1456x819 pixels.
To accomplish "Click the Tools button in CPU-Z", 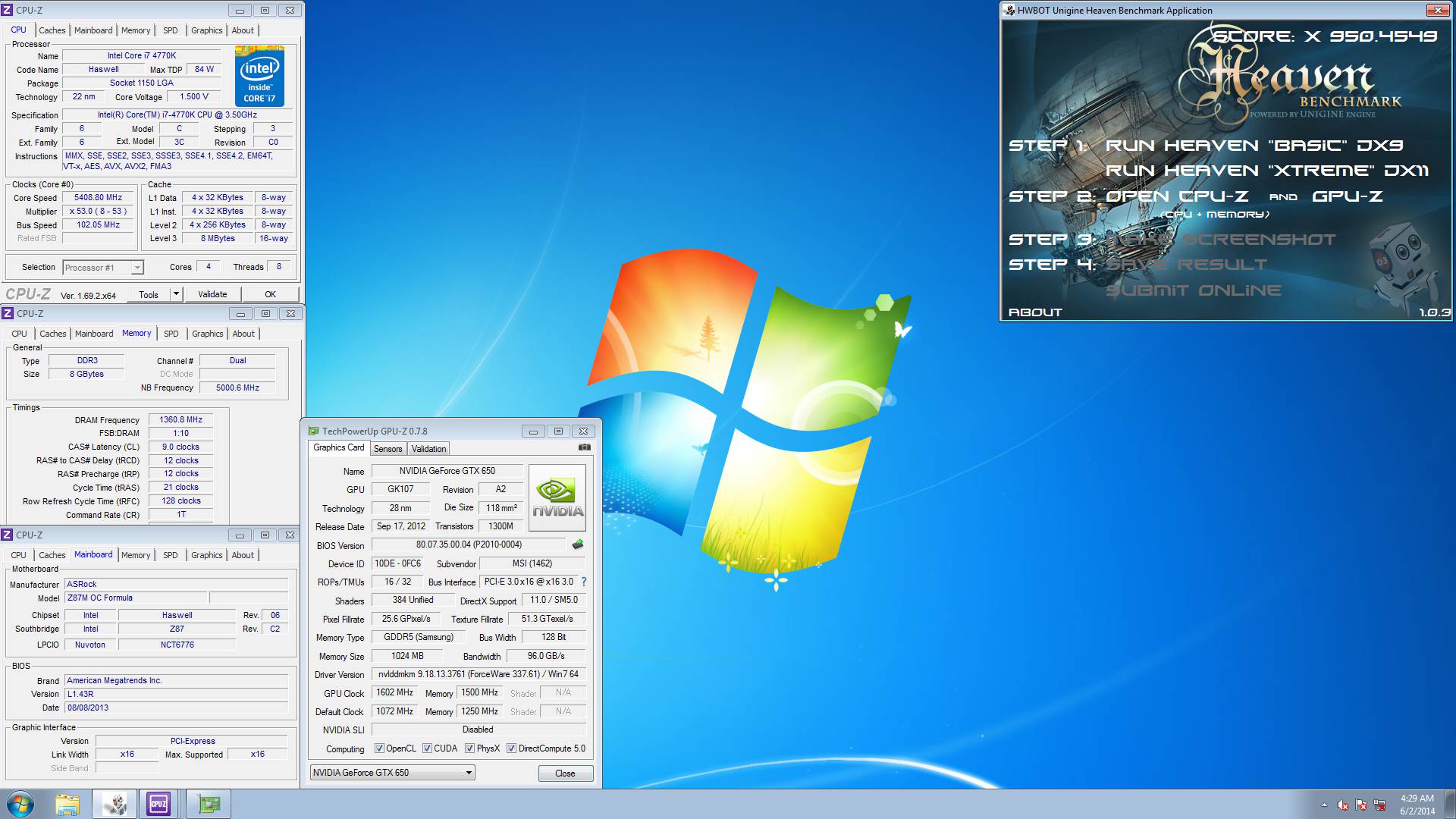I will 149,294.
